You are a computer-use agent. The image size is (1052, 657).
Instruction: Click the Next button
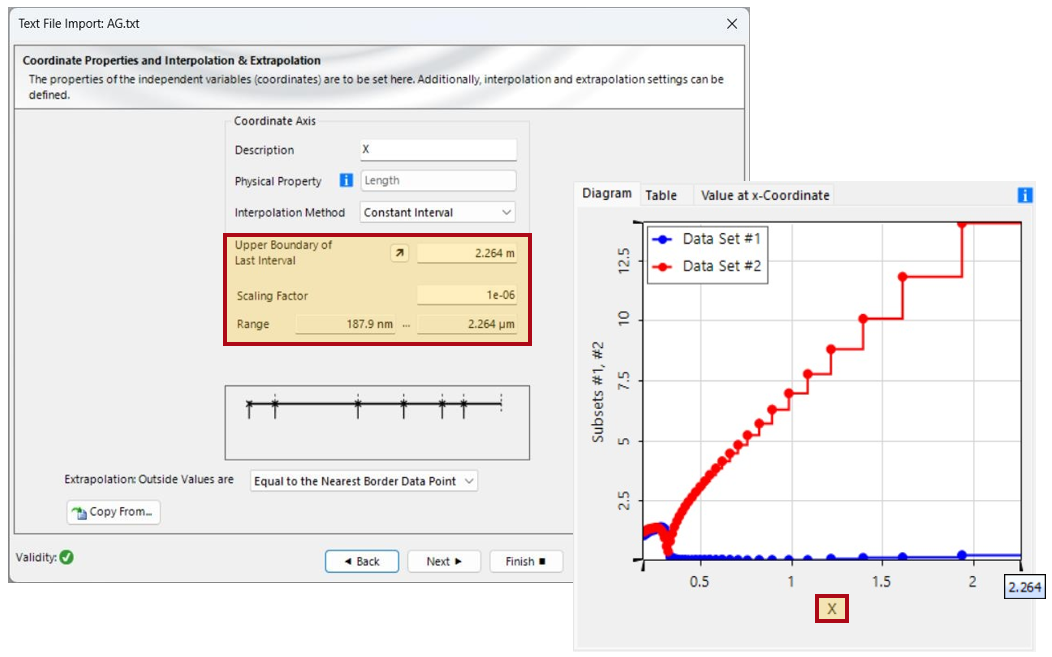[x=444, y=562]
